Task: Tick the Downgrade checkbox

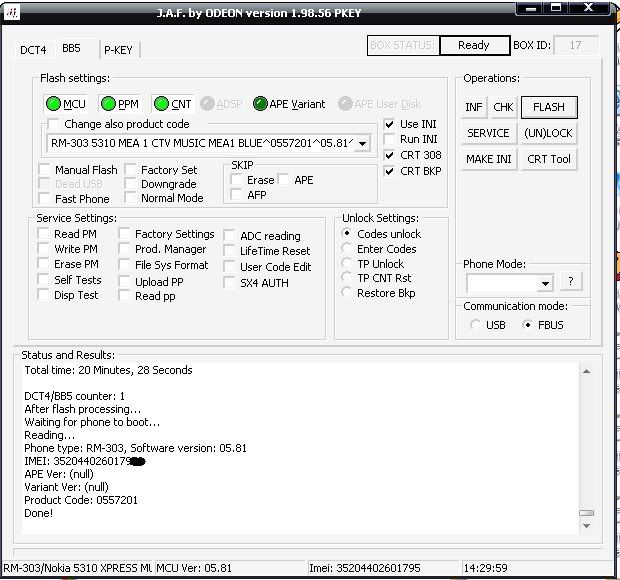Action: [x=130, y=184]
